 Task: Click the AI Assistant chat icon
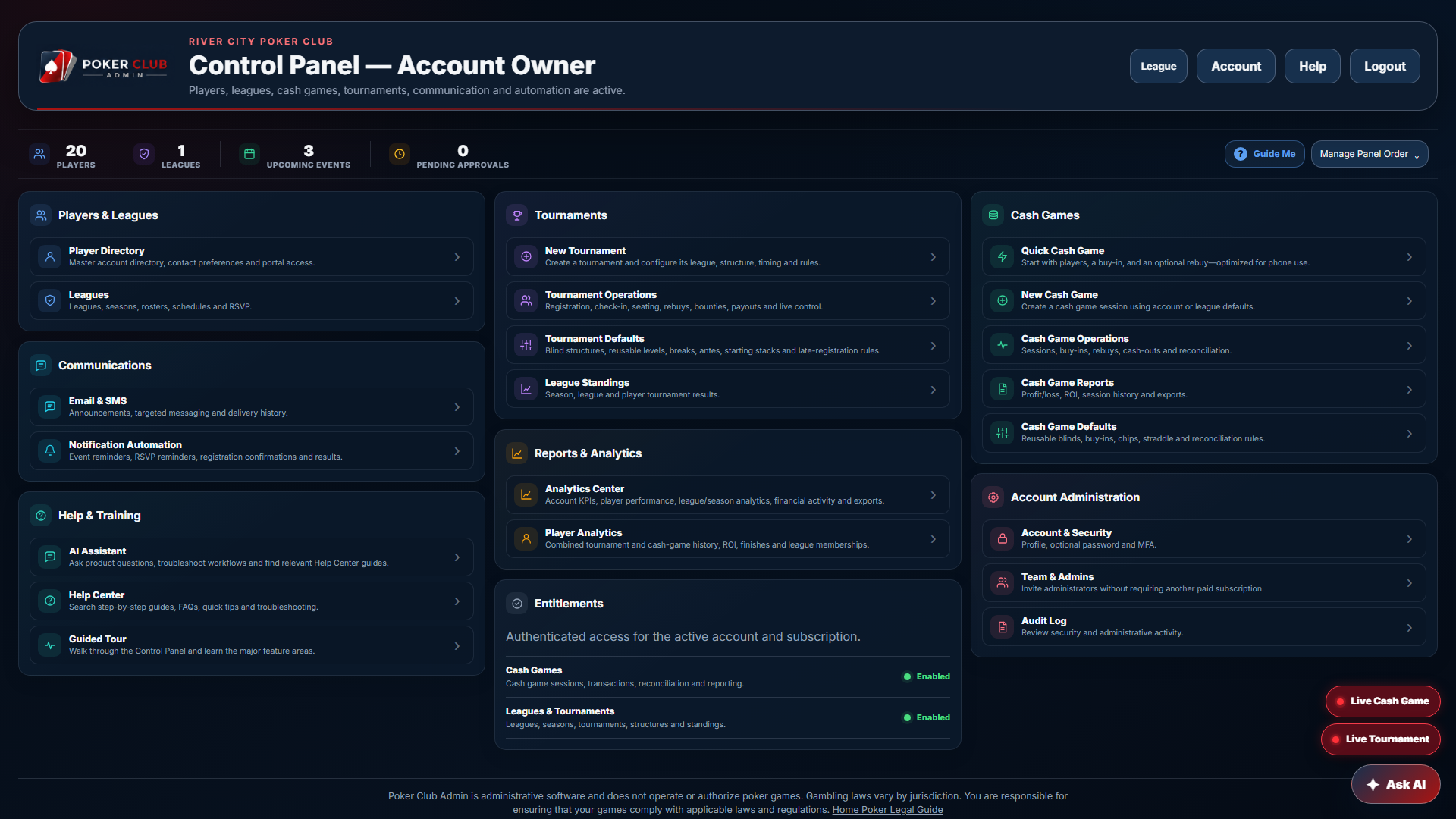pyautogui.click(x=50, y=557)
